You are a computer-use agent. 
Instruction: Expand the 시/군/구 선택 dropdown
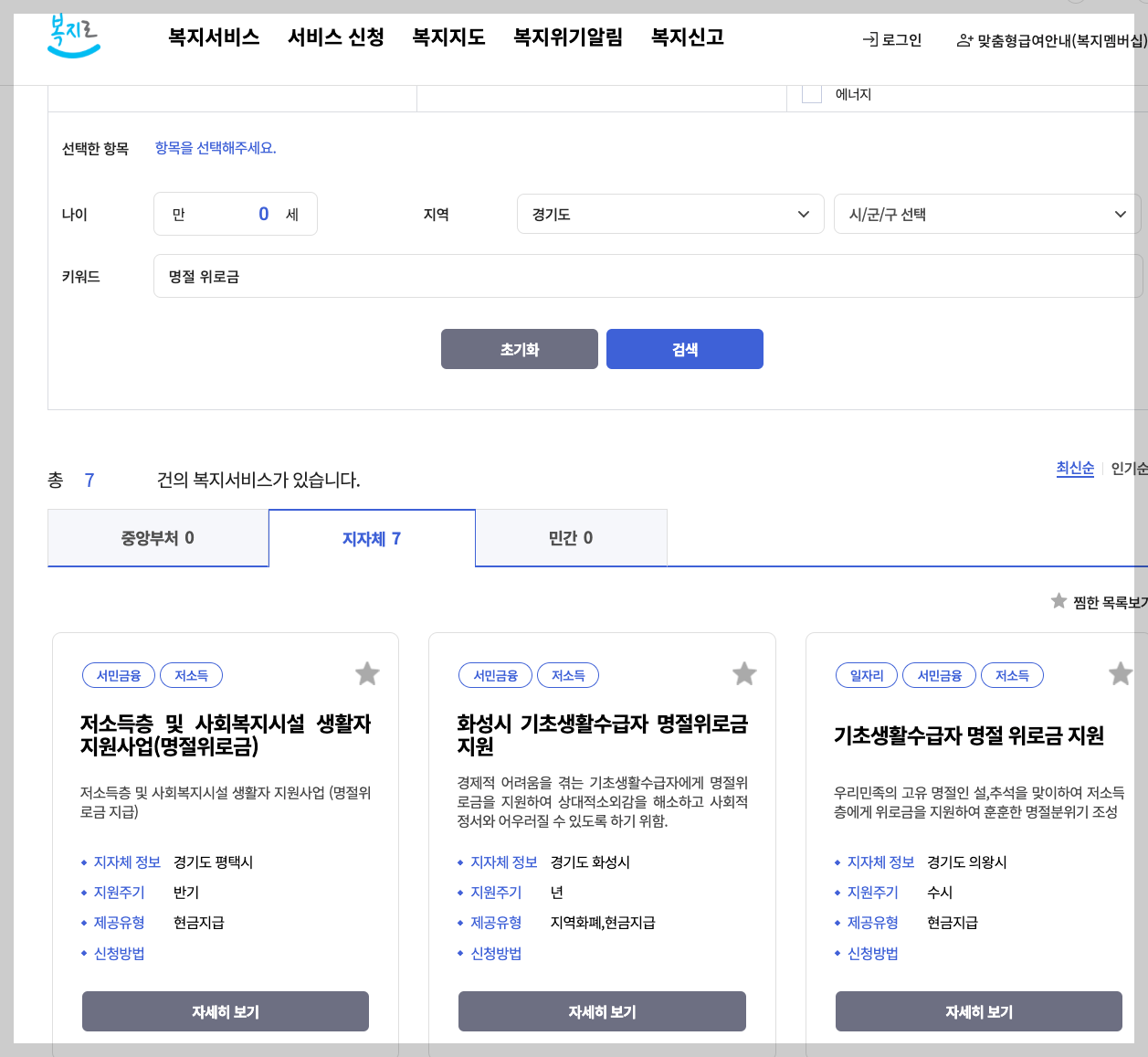click(986, 214)
